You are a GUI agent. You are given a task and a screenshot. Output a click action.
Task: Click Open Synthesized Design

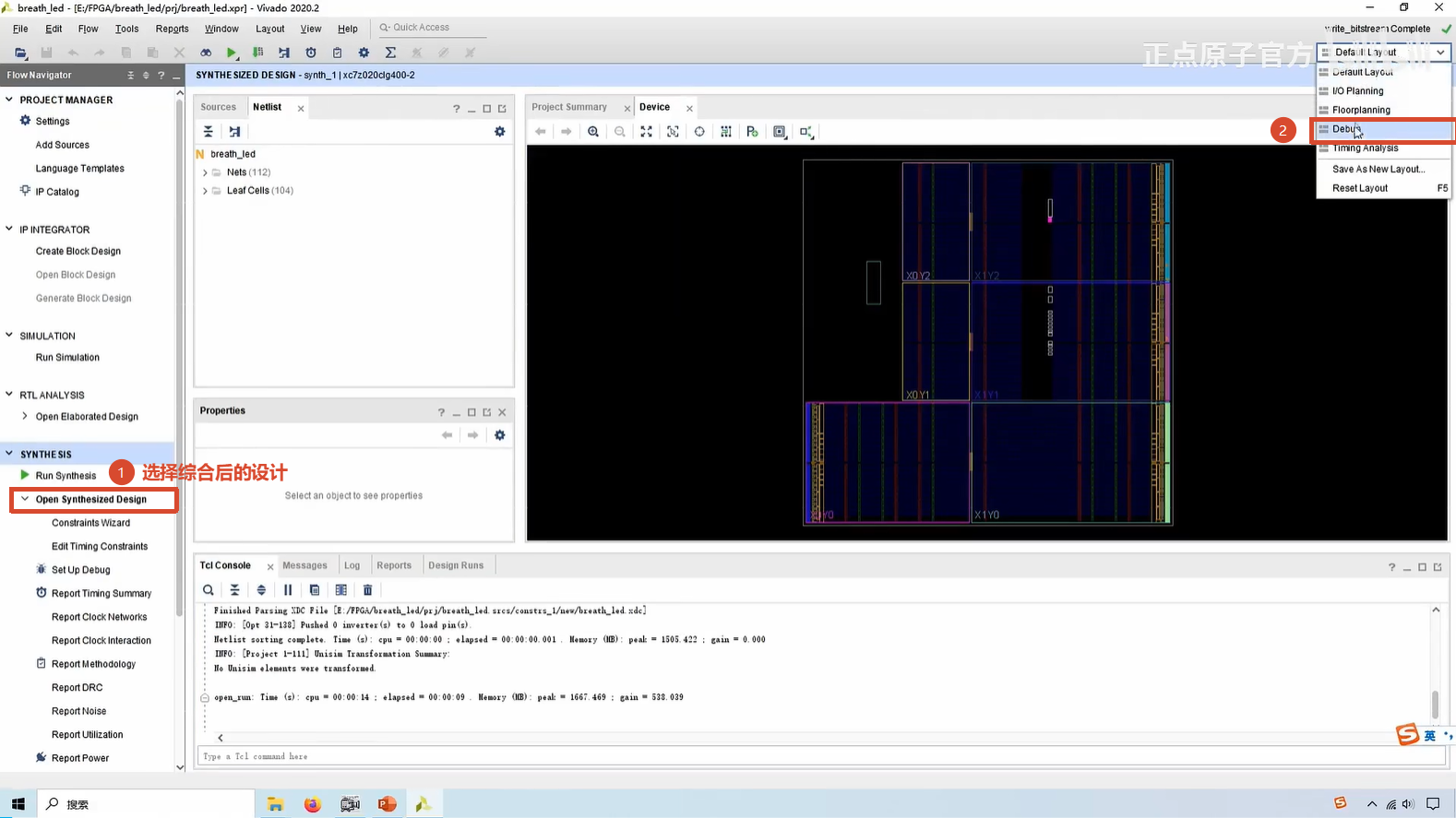click(x=91, y=499)
